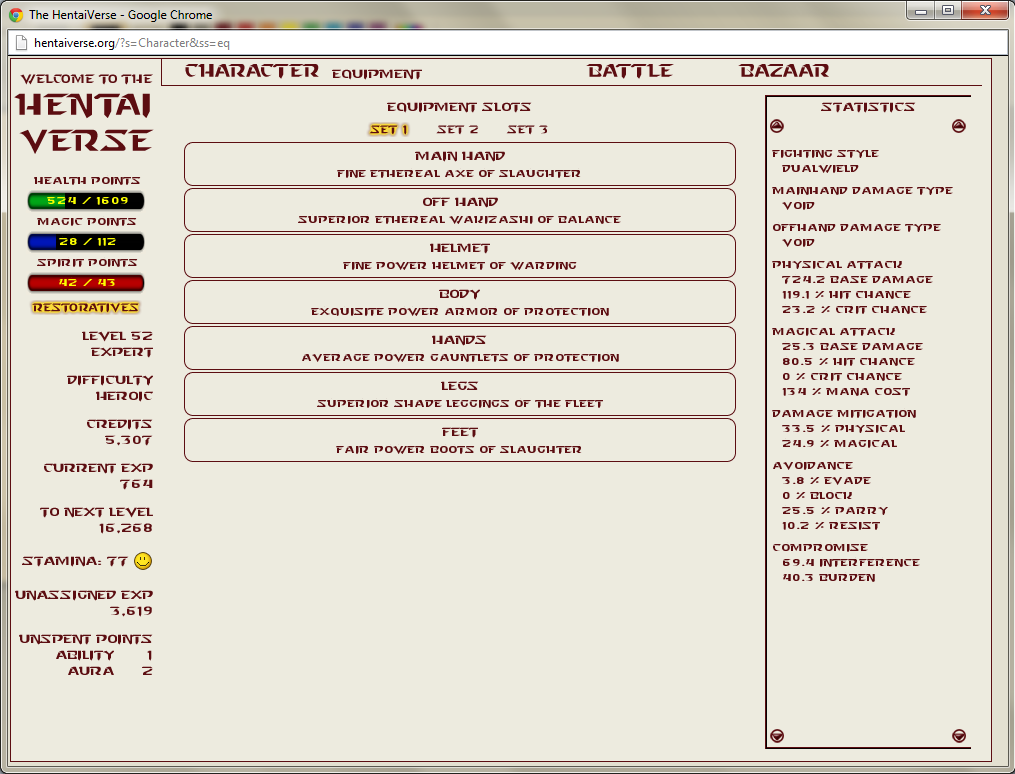
Task: Click the 10.2 % Resist stat
Action: pos(831,525)
